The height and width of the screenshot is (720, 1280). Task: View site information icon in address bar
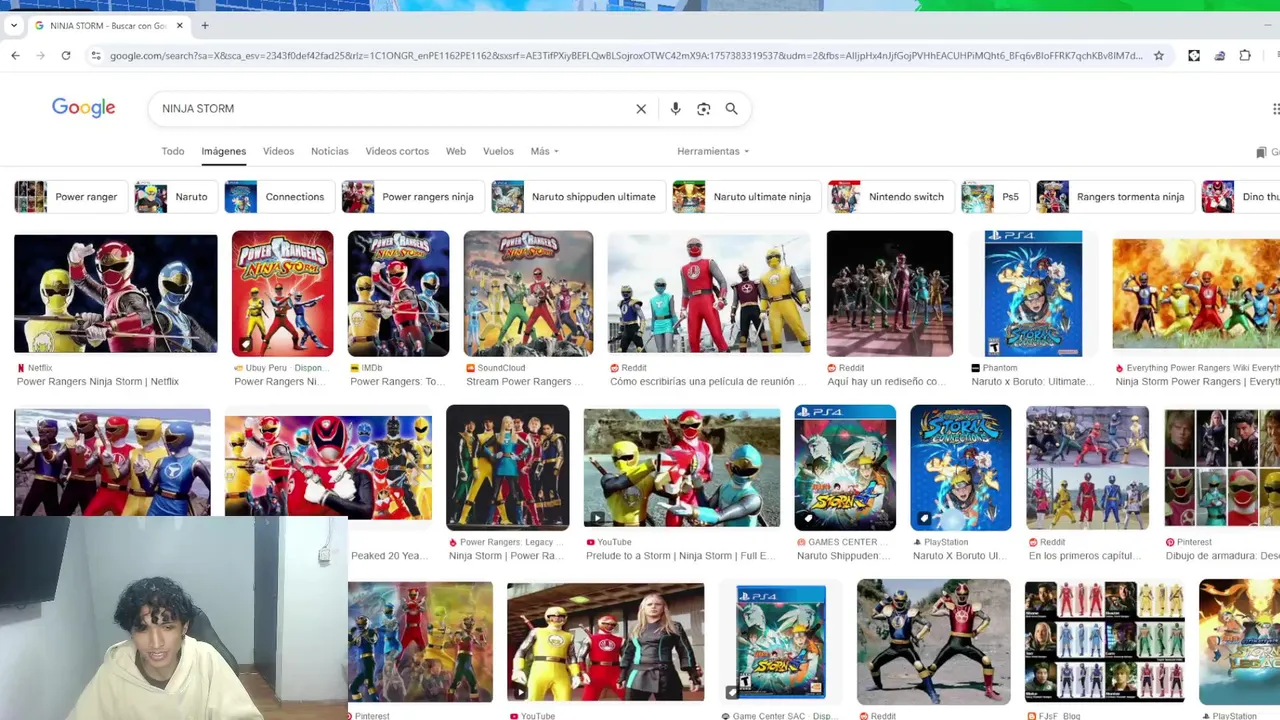coord(96,56)
